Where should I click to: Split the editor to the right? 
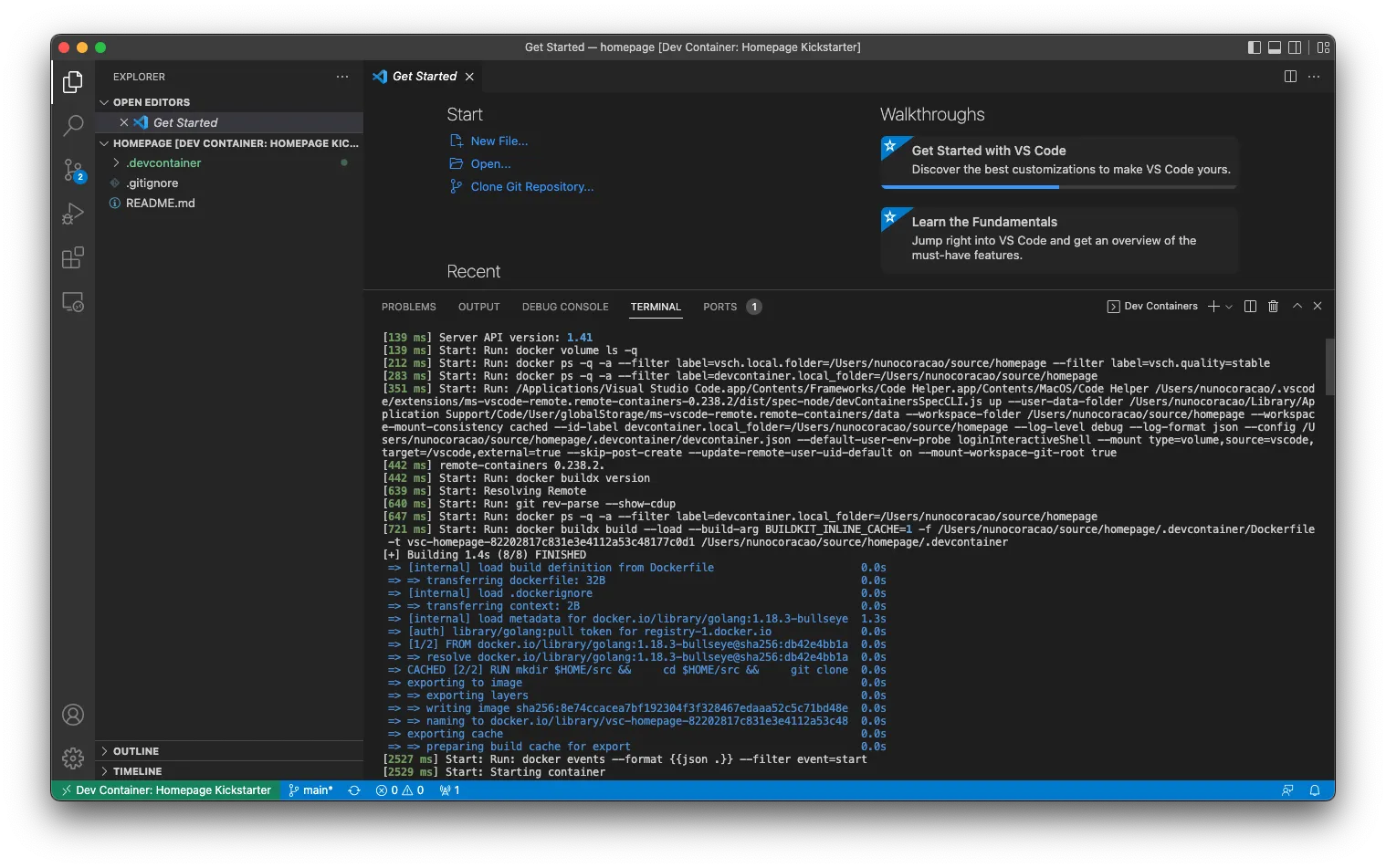point(1290,77)
